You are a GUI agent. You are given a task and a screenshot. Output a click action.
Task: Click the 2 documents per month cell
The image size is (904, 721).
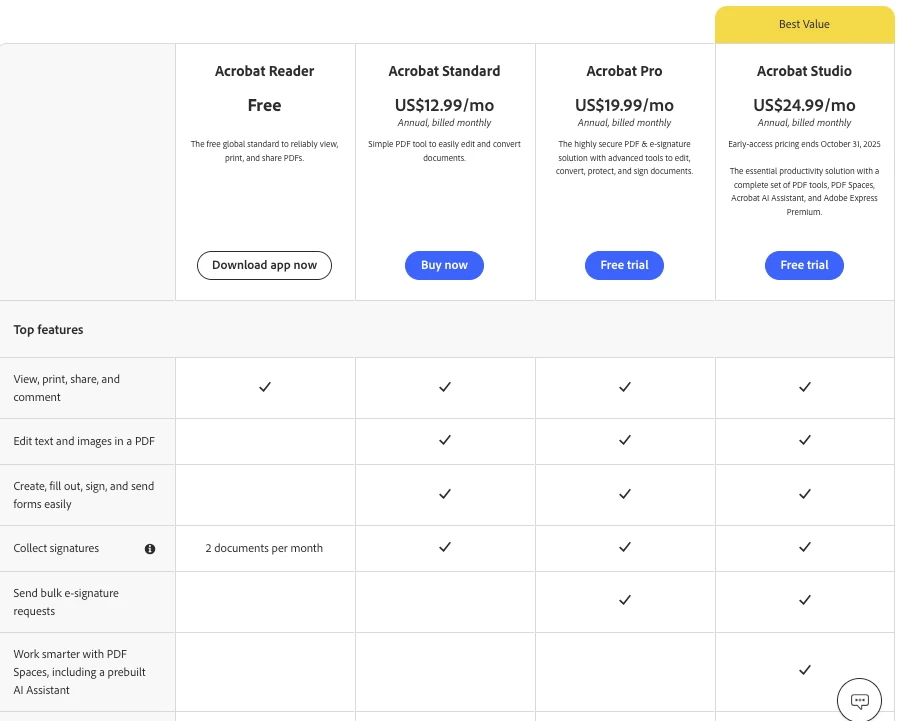point(265,548)
